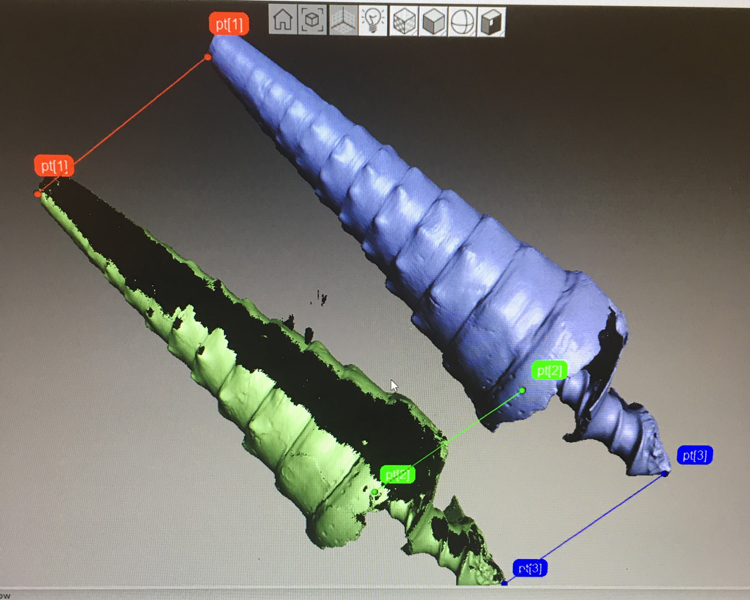Select green pt[2] label on blue shell
The width and height of the screenshot is (750, 600).
click(x=550, y=371)
